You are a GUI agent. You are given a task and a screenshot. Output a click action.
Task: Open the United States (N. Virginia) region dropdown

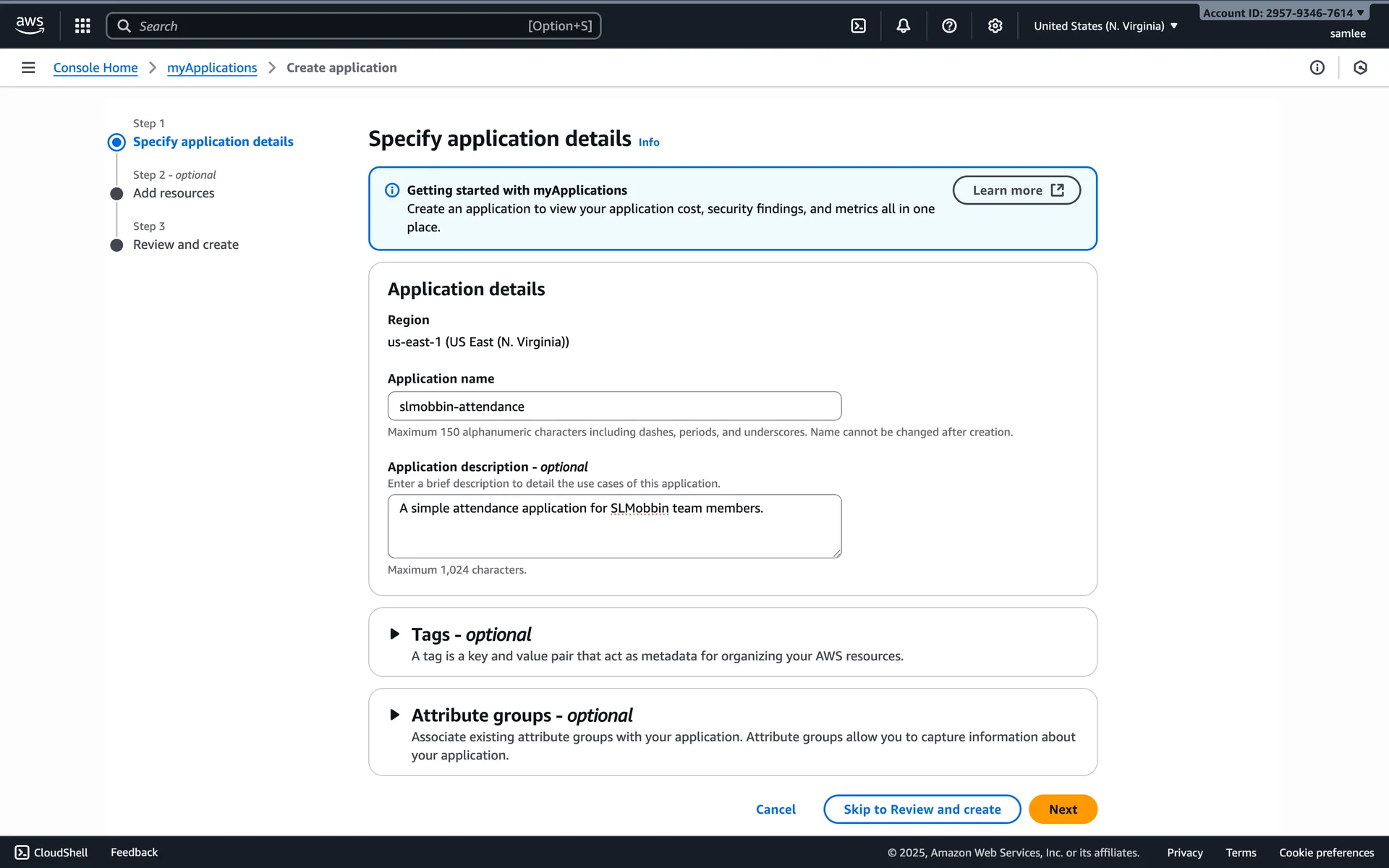pos(1105,26)
